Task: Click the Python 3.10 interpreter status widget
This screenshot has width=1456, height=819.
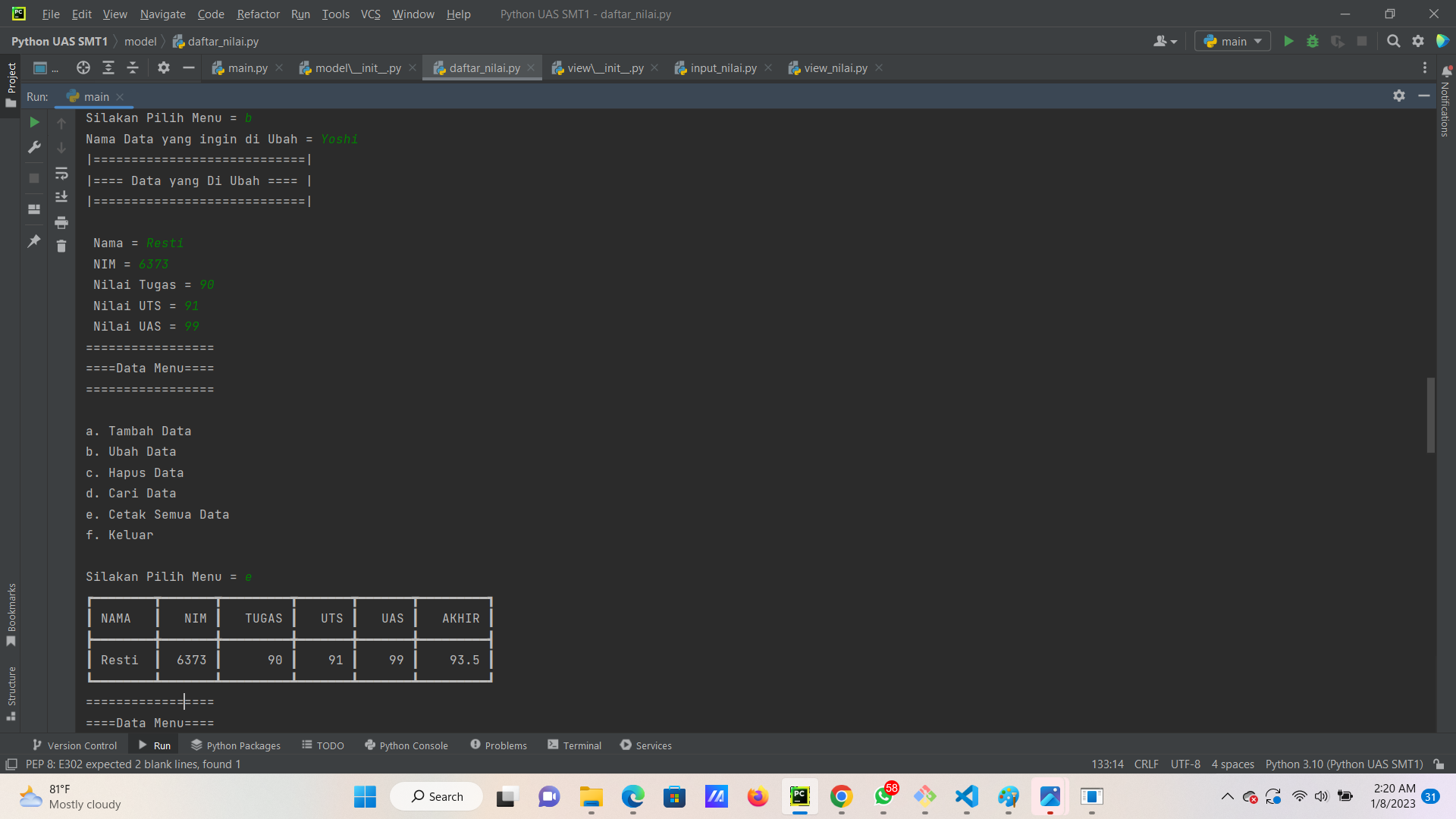Action: coord(1343,764)
